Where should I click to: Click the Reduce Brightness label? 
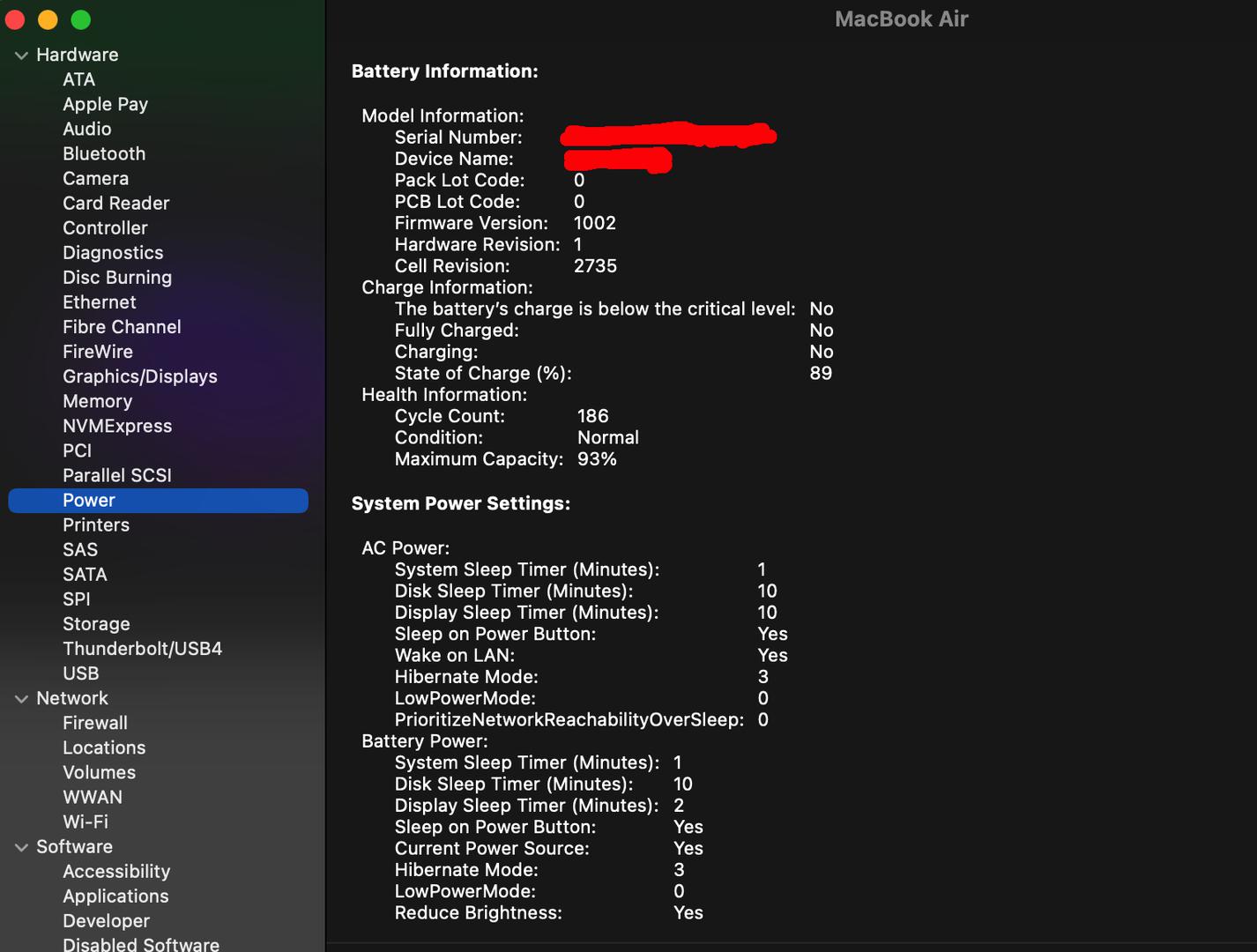(x=479, y=913)
